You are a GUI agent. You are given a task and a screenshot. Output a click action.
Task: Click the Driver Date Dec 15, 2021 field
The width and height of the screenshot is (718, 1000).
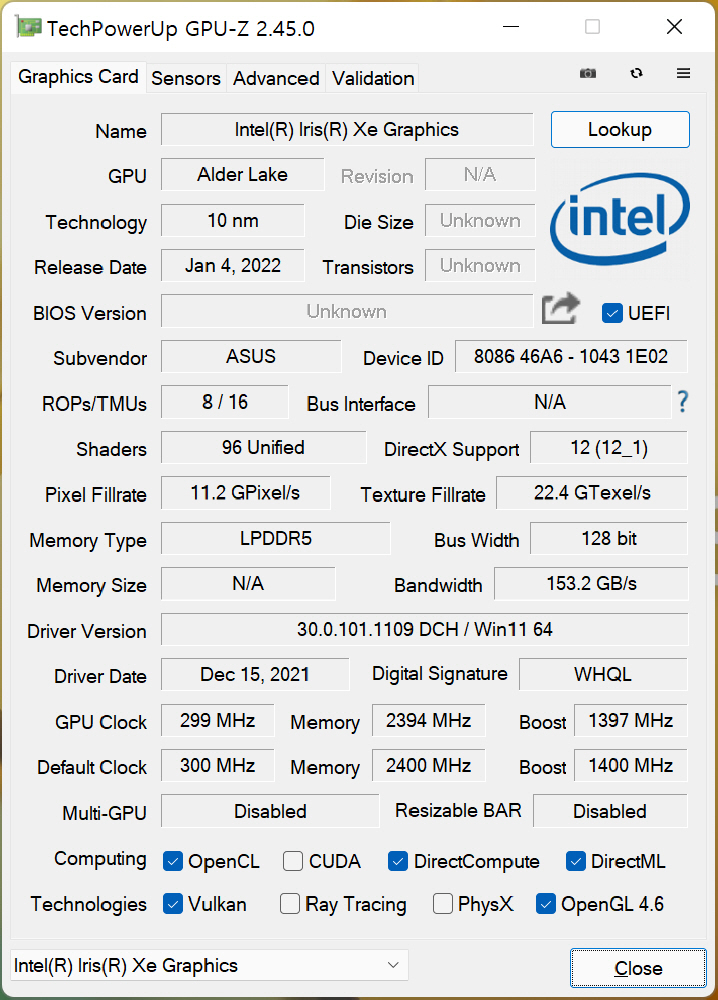[255, 674]
